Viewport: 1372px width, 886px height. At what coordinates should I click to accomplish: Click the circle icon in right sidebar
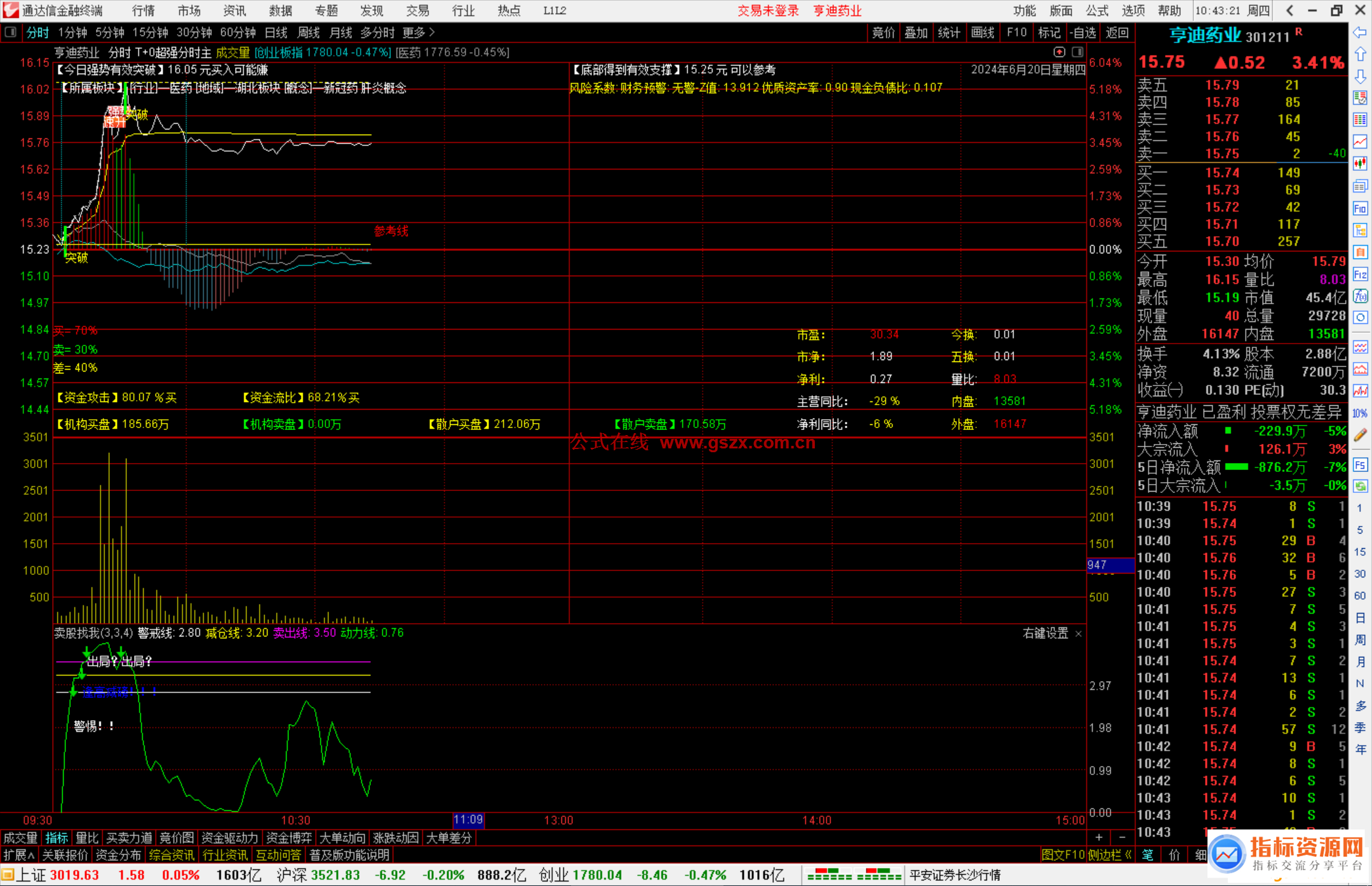[1360, 318]
